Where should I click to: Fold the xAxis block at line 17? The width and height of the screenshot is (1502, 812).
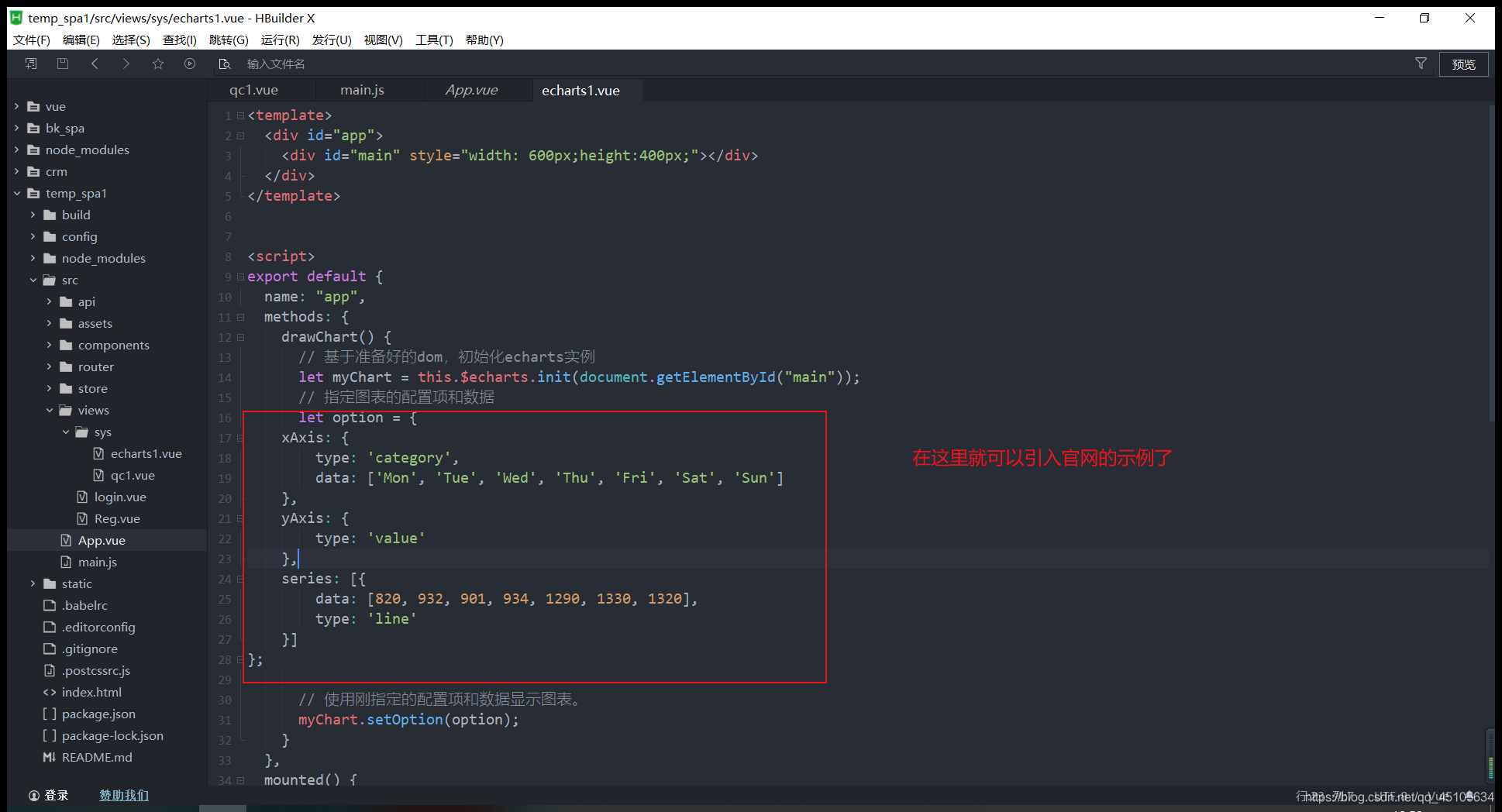click(240, 438)
